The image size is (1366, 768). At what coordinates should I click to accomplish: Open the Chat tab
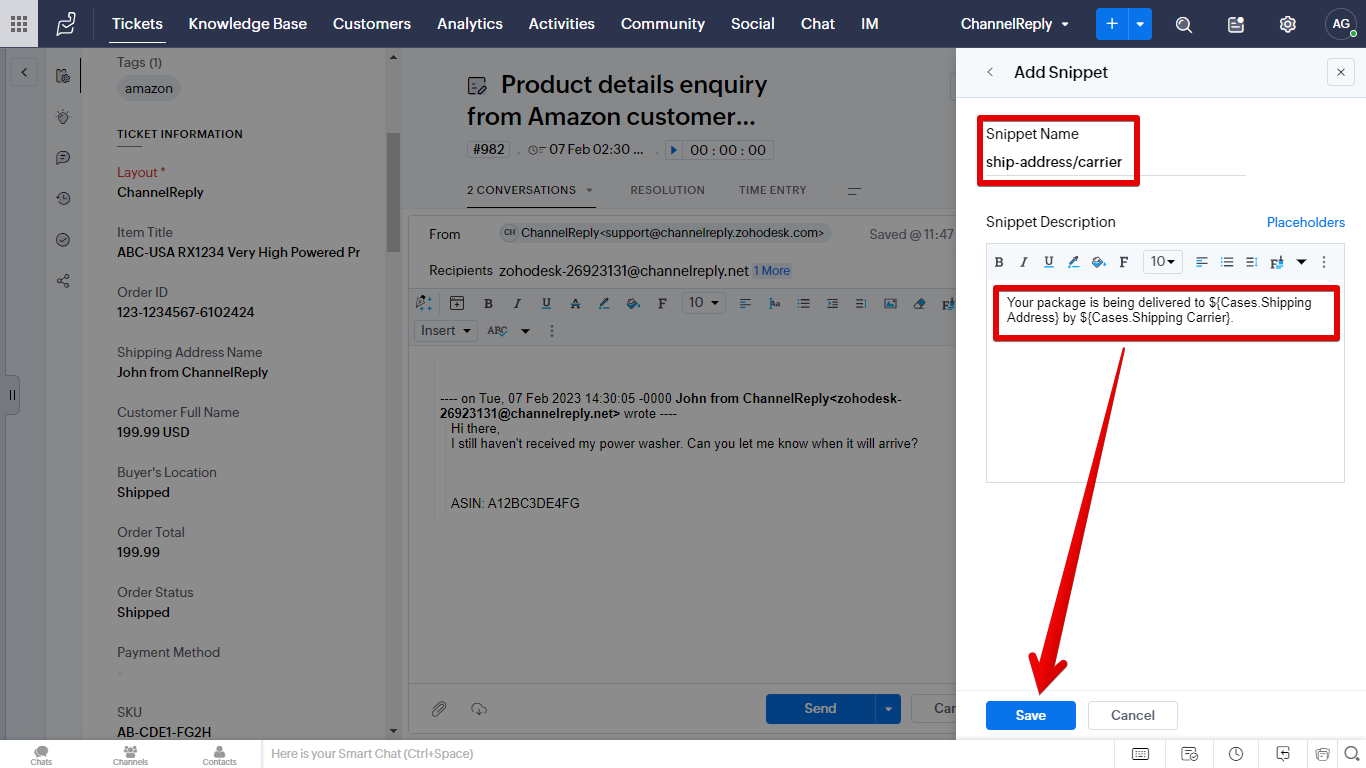coord(818,24)
